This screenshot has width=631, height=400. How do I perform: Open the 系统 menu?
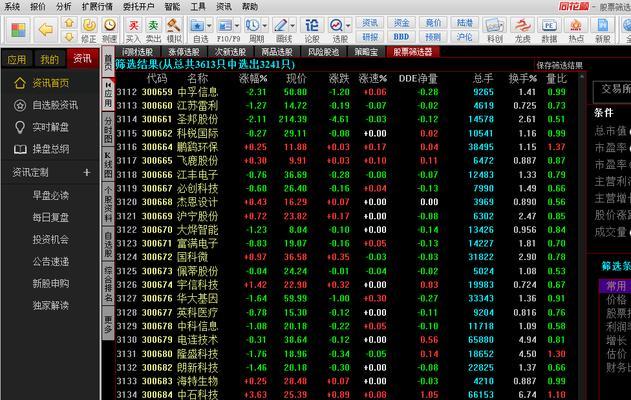tap(12, 6)
